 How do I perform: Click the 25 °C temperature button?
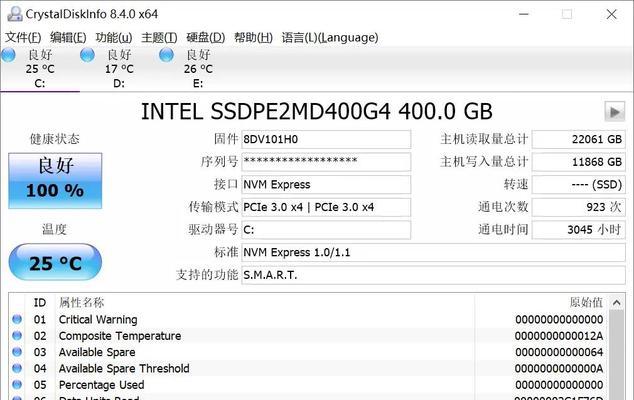55,262
